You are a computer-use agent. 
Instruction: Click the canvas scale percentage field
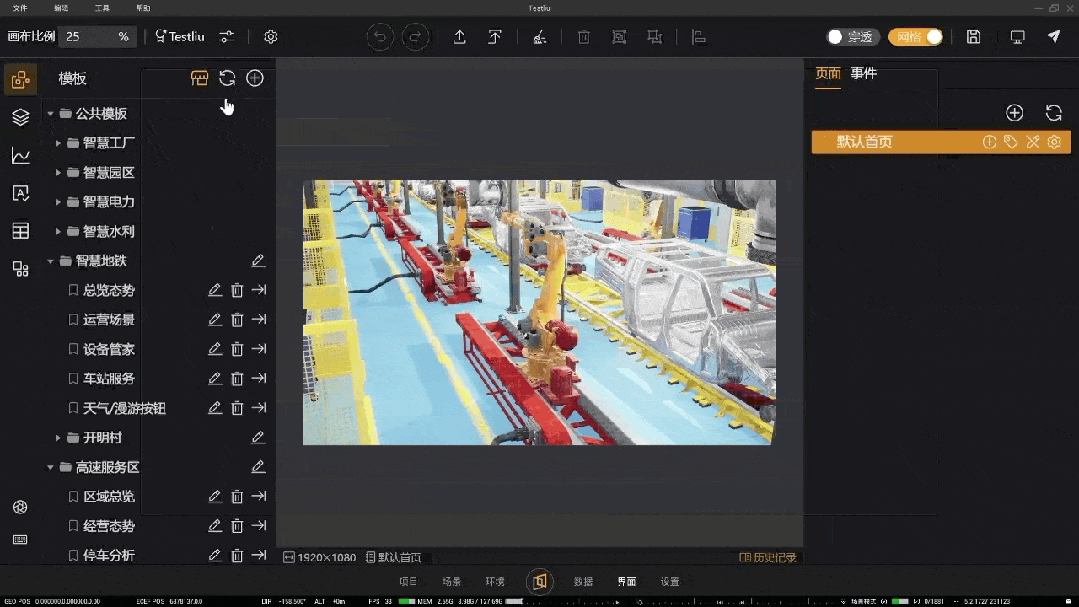point(90,37)
